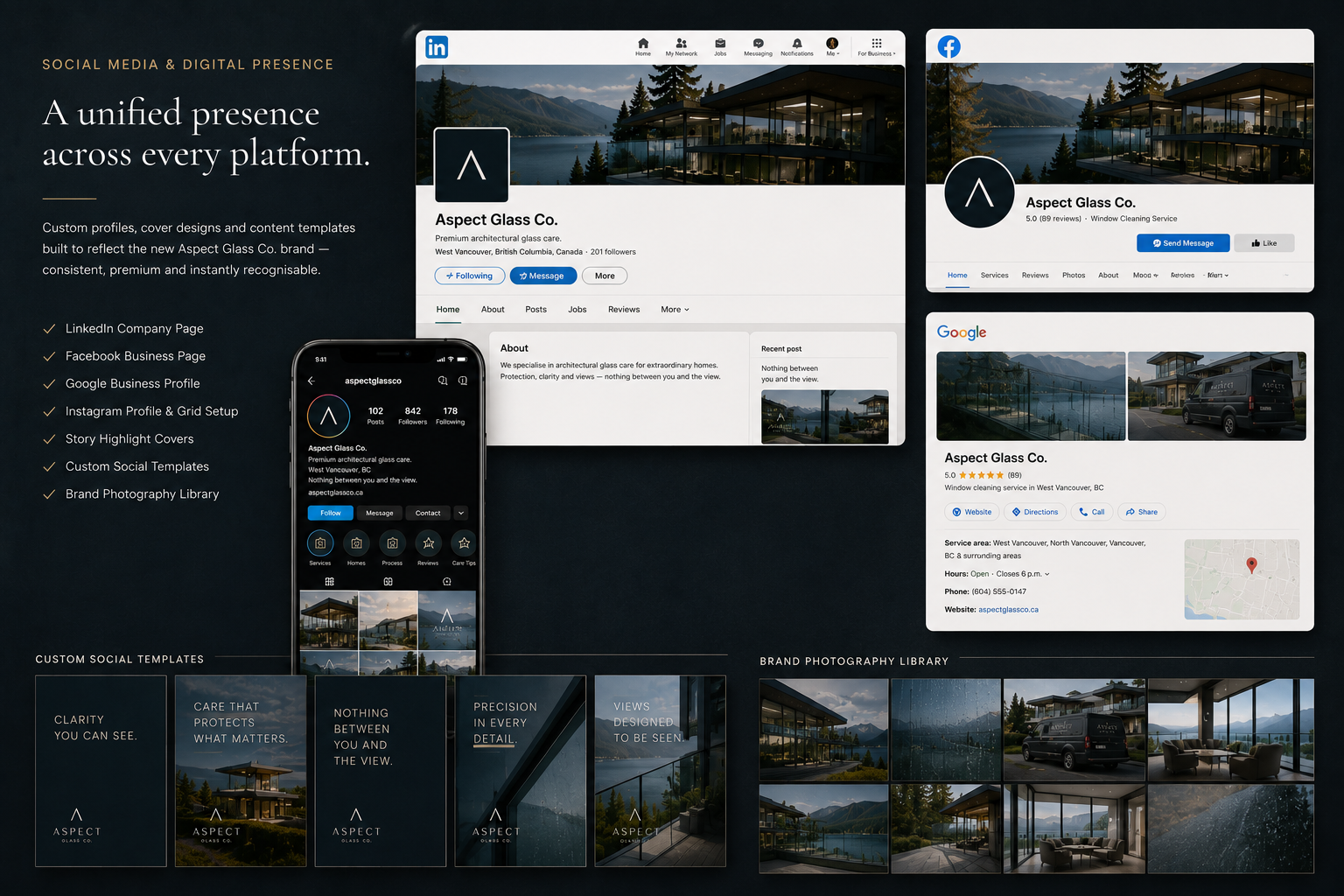The height and width of the screenshot is (896, 1344).
Task: Open the Photos tab on Facebook page
Action: pos(1074,276)
